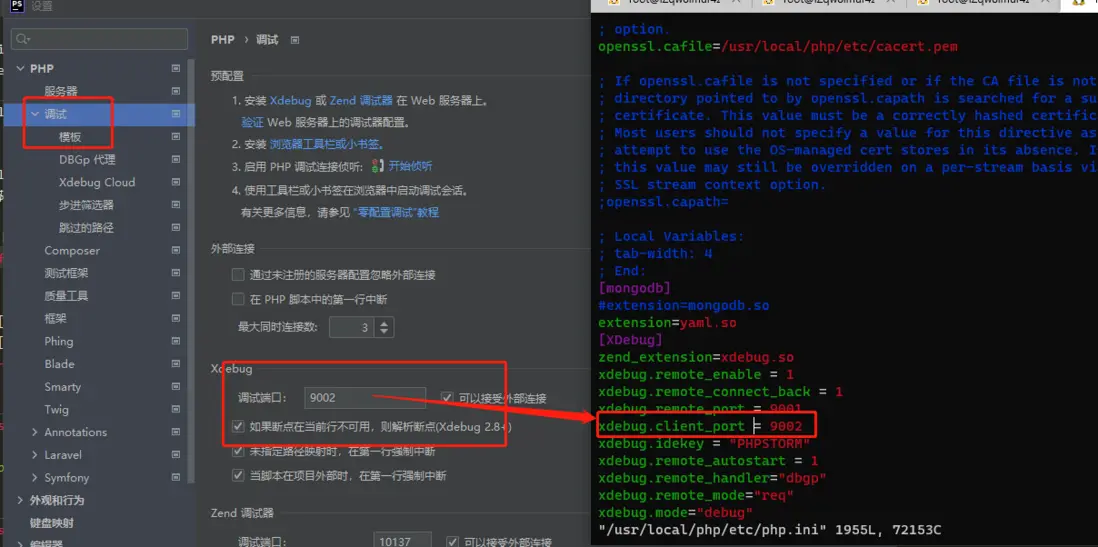This screenshot has width=1098, height=547.
Task: Click project-level icon beside 步进筛选器 row
Action: [x=176, y=205]
